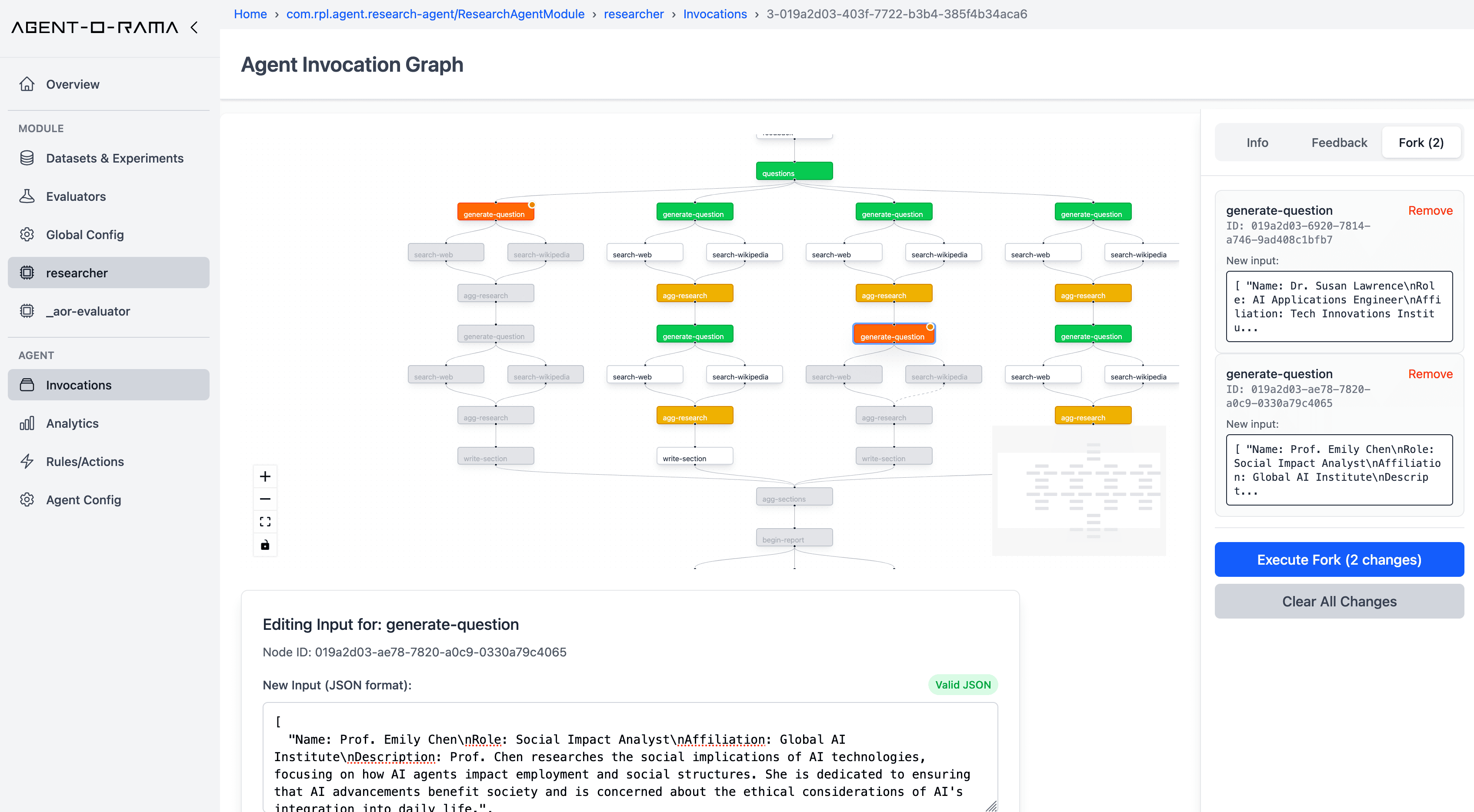This screenshot has width=1474, height=812.
Task: Remove the first generate-question fork change
Action: 1431,210
